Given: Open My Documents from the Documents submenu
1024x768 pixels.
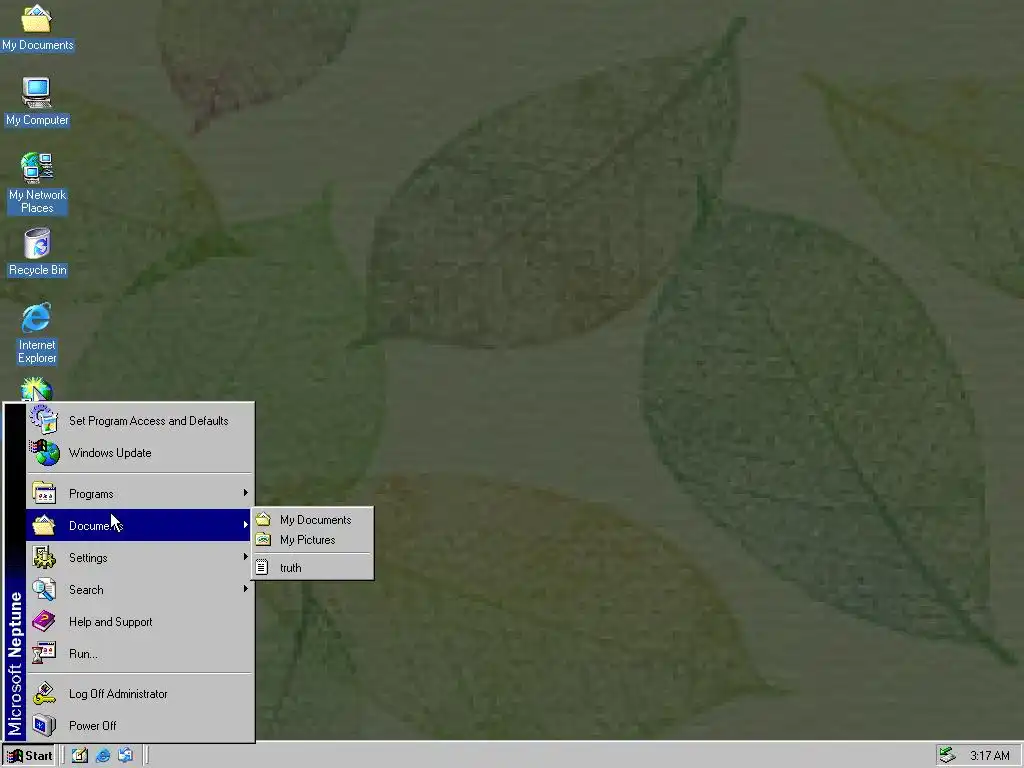Looking at the screenshot, I should 312,519.
